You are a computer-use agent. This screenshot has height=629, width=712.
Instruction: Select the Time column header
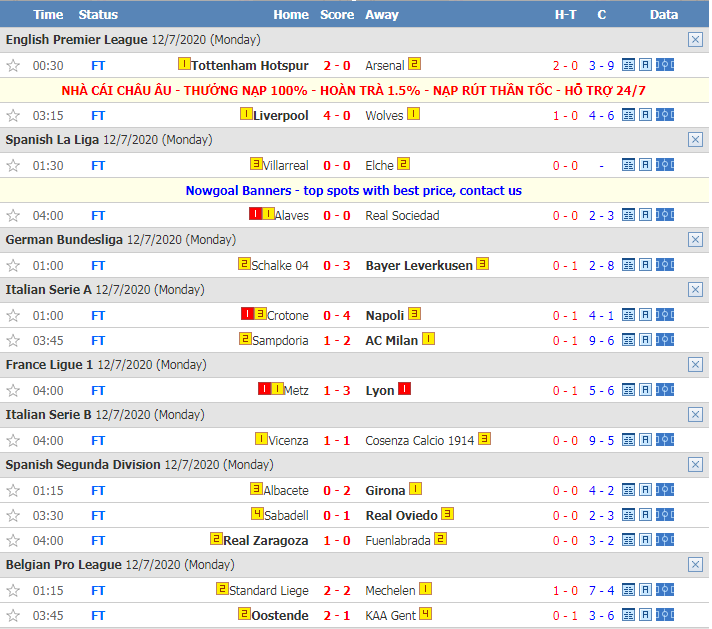click(x=48, y=15)
